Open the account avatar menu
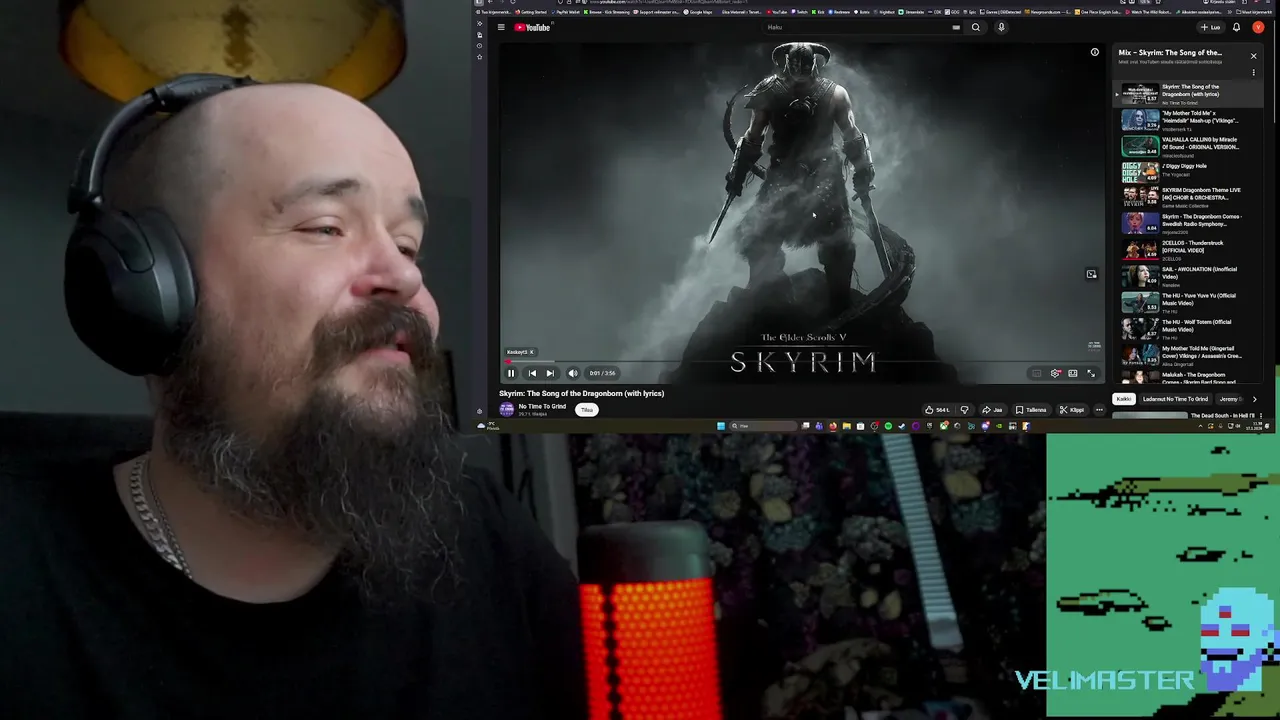Viewport: 1280px width, 720px height. click(1258, 27)
